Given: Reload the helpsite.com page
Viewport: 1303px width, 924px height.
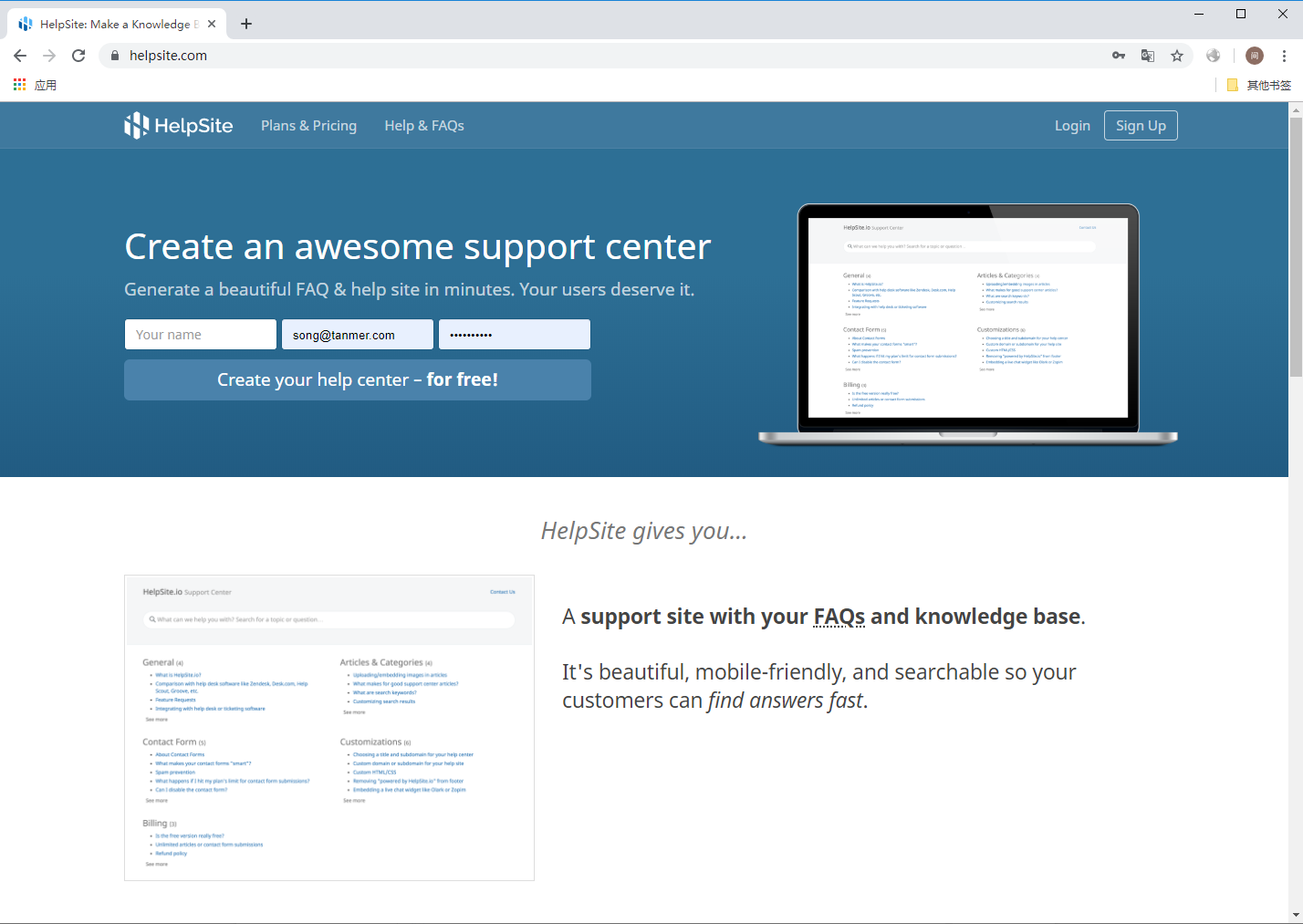Looking at the screenshot, I should (x=78, y=56).
